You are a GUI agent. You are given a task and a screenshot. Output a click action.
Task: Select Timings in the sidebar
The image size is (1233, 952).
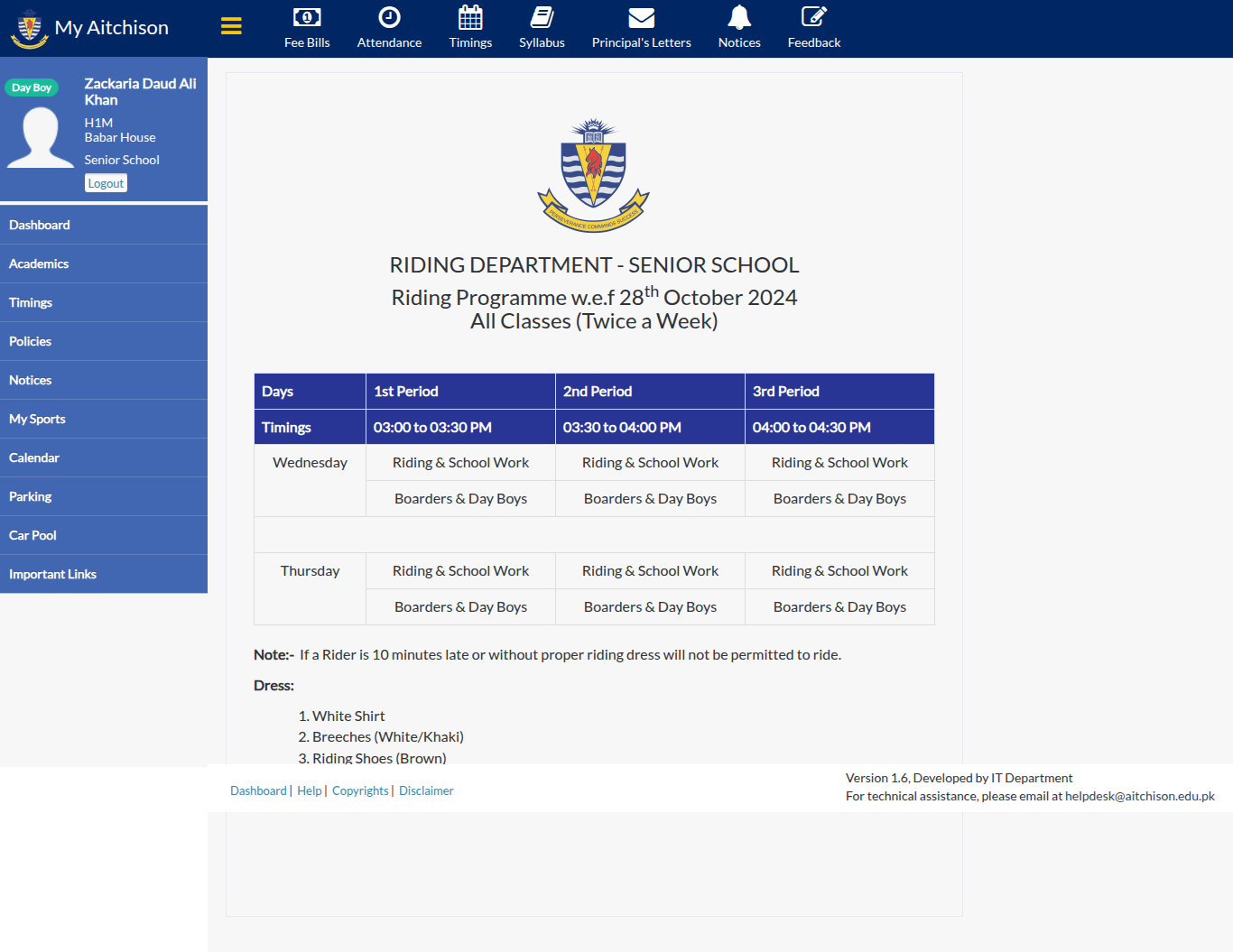tap(104, 302)
